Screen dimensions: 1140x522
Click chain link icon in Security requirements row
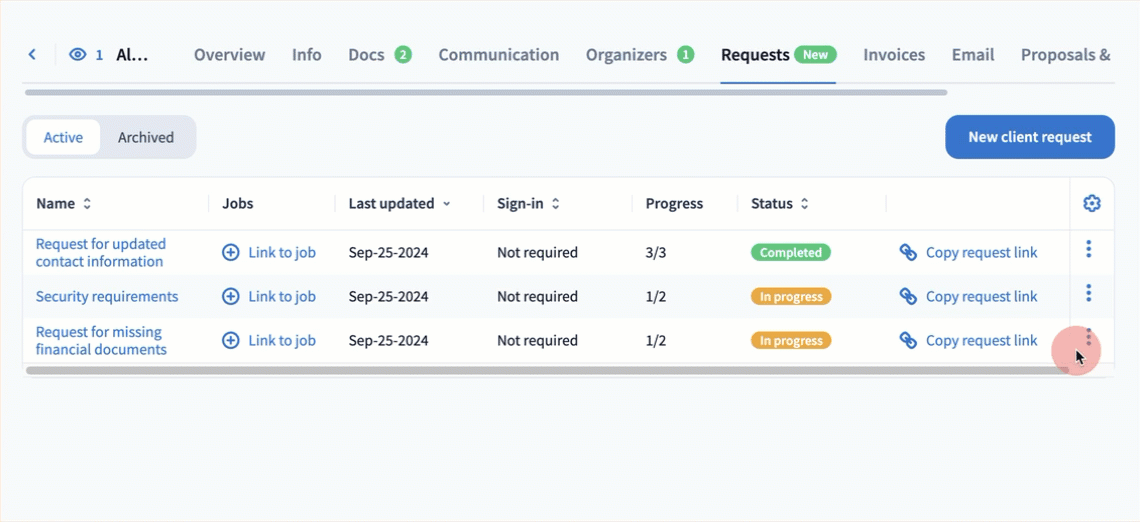click(908, 297)
